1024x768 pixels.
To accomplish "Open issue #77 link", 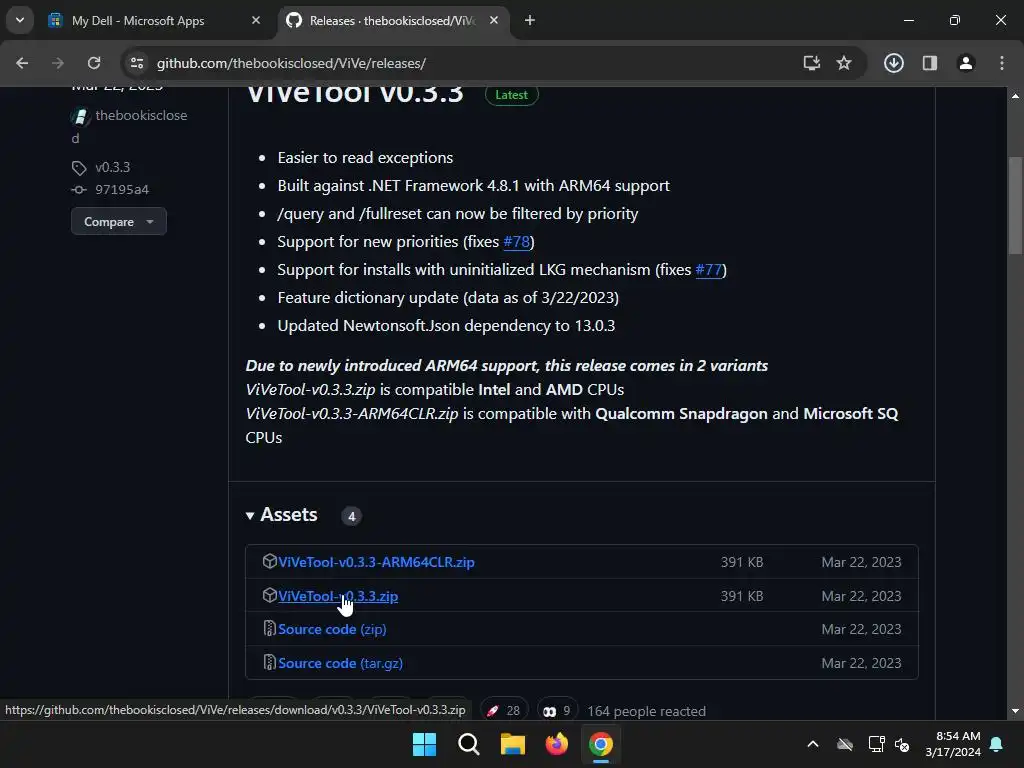I will (x=709, y=270).
